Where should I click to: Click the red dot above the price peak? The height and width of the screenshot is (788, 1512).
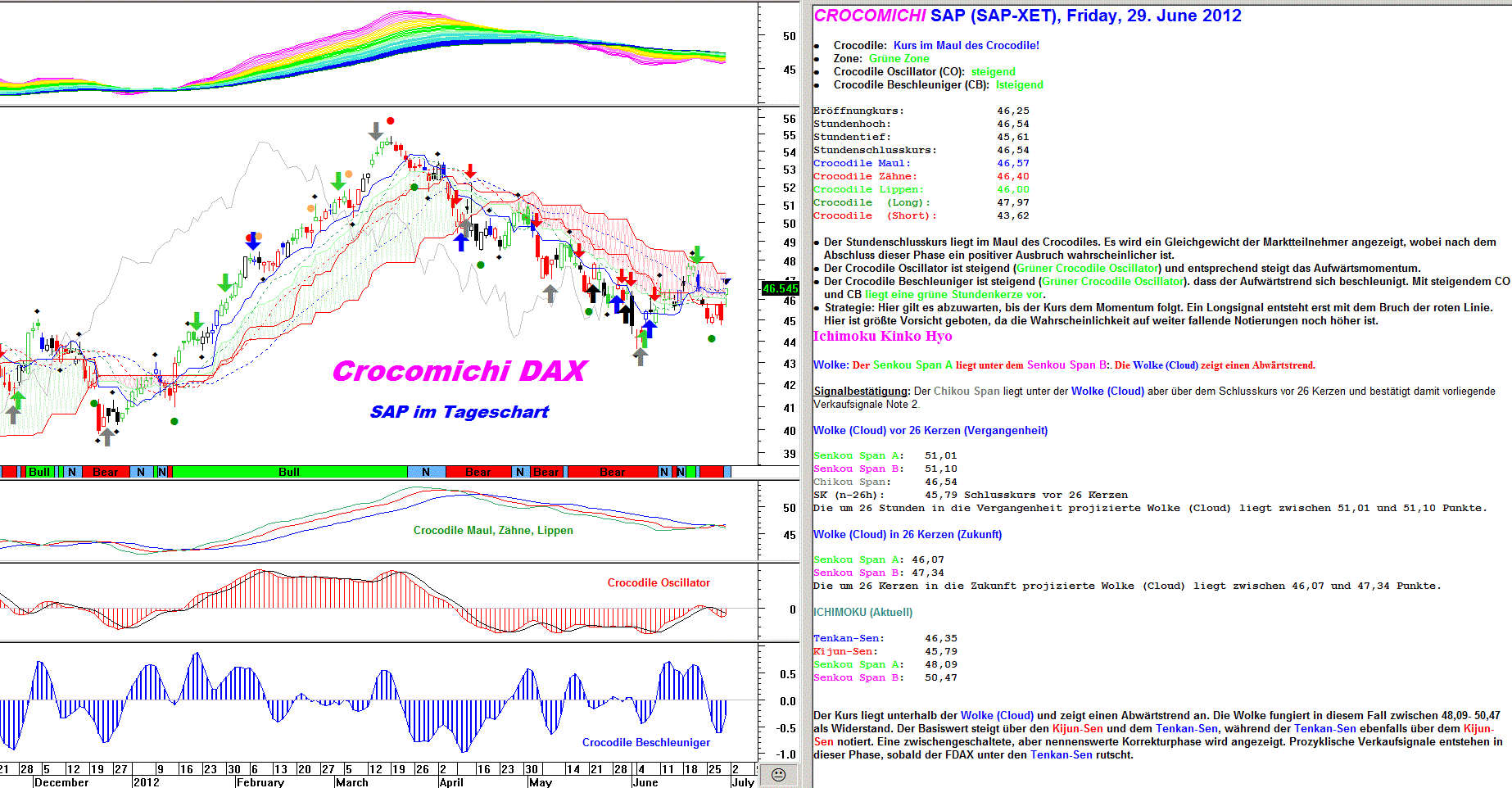click(391, 121)
